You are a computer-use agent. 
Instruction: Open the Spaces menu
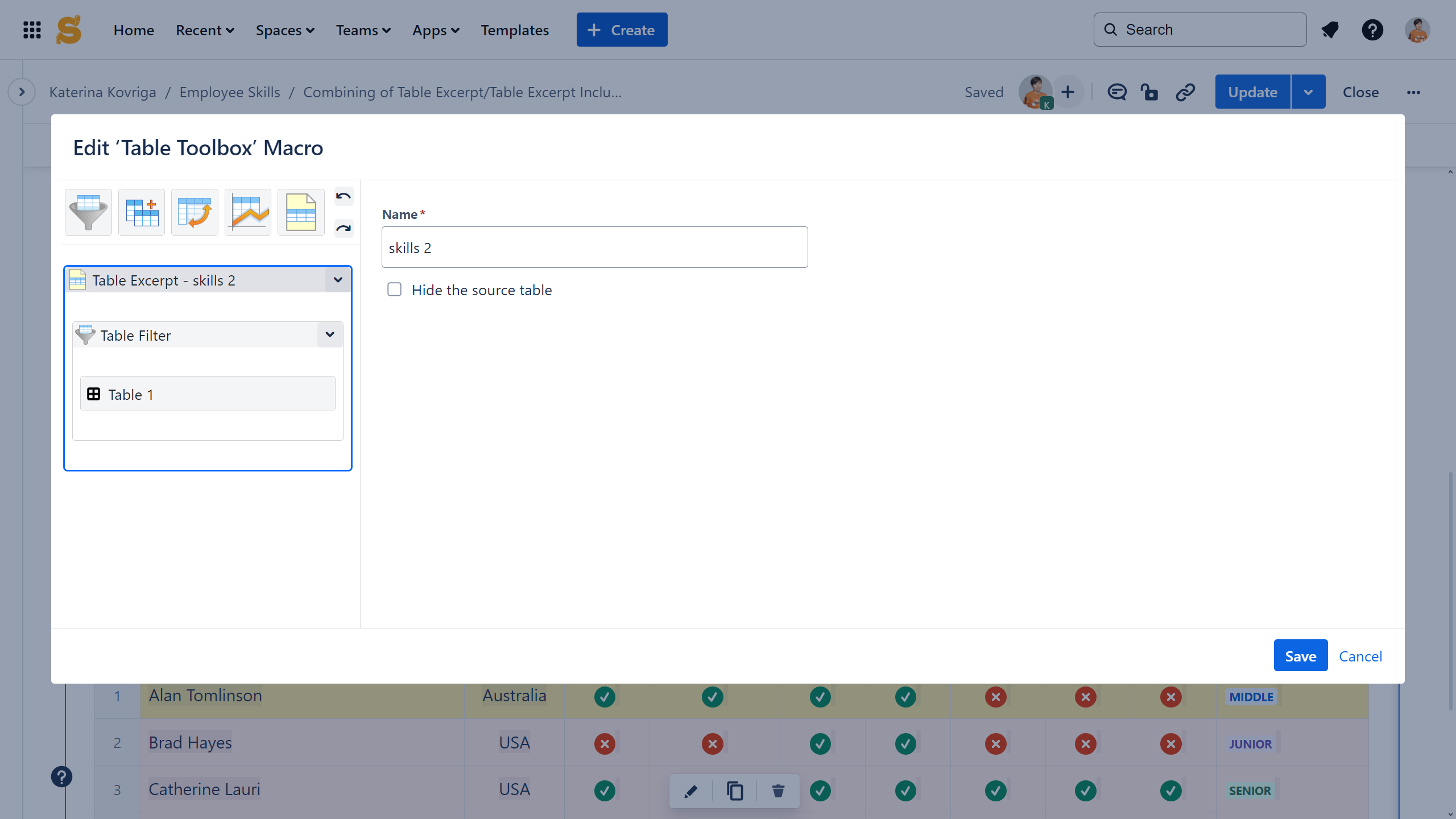click(x=285, y=30)
